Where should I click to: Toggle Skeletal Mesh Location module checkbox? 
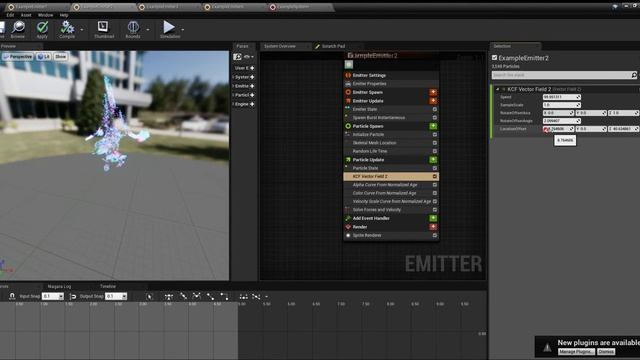coord(435,143)
